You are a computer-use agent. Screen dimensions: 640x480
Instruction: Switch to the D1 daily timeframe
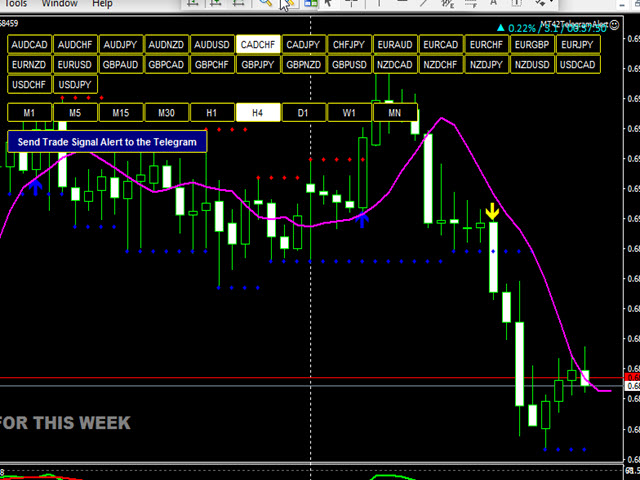pyautogui.click(x=304, y=113)
